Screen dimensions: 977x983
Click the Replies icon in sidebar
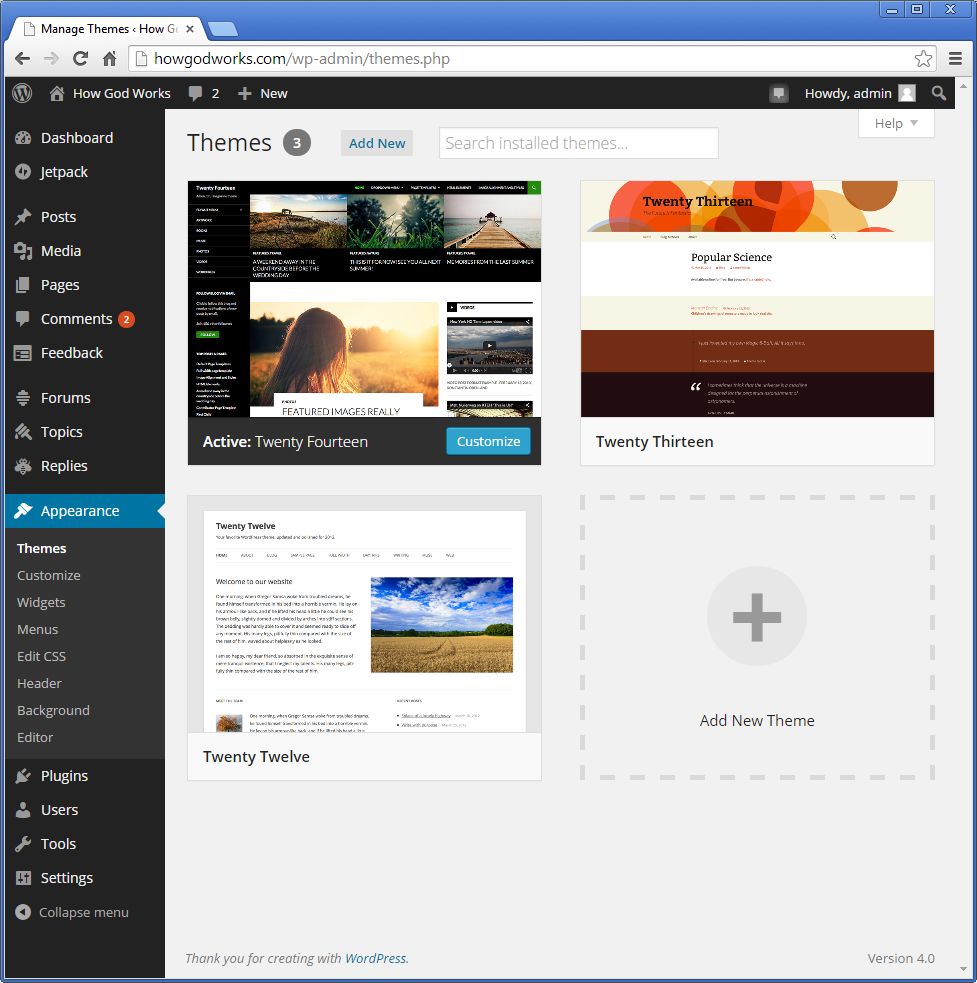point(23,466)
